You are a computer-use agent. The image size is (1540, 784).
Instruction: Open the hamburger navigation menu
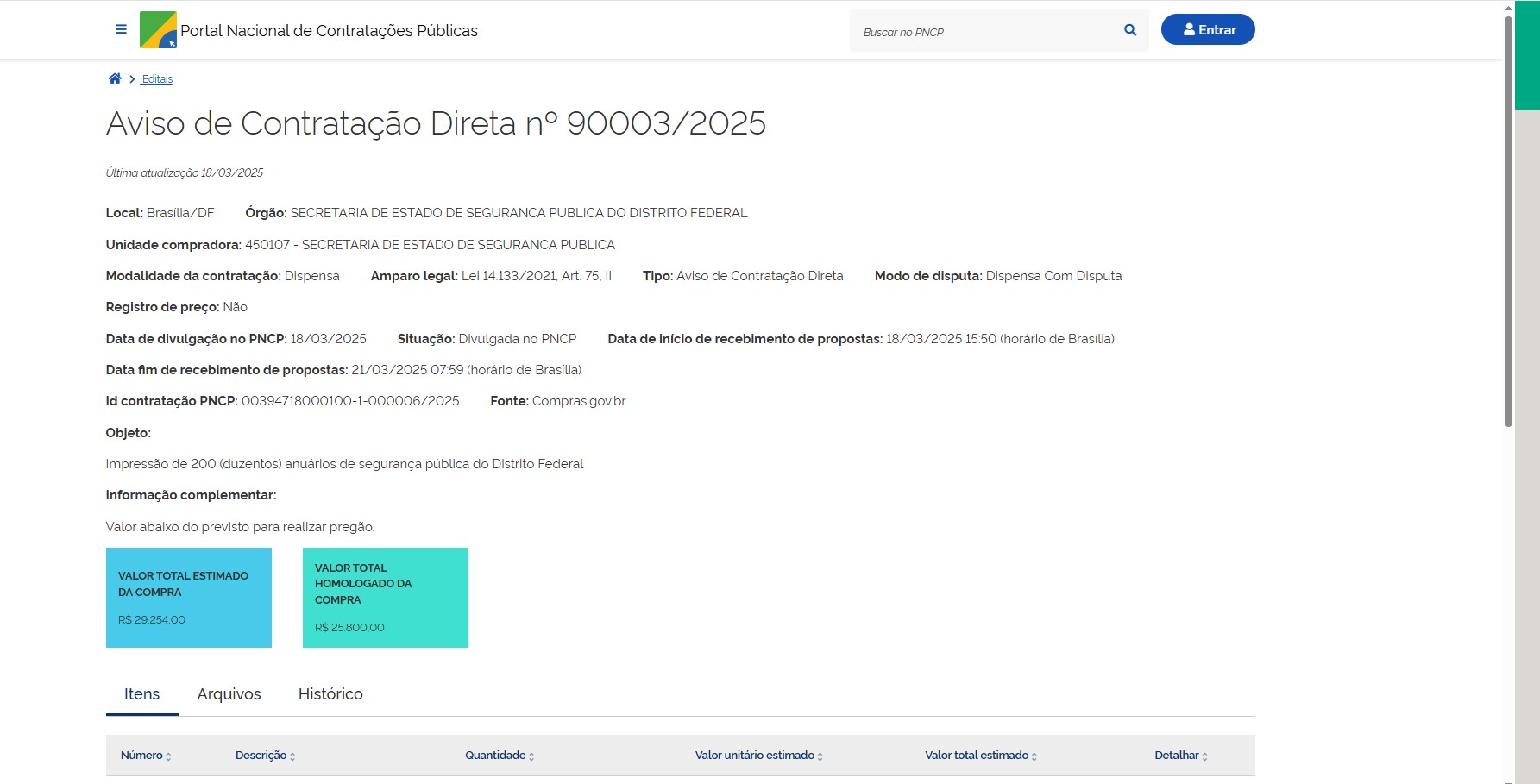(121, 29)
